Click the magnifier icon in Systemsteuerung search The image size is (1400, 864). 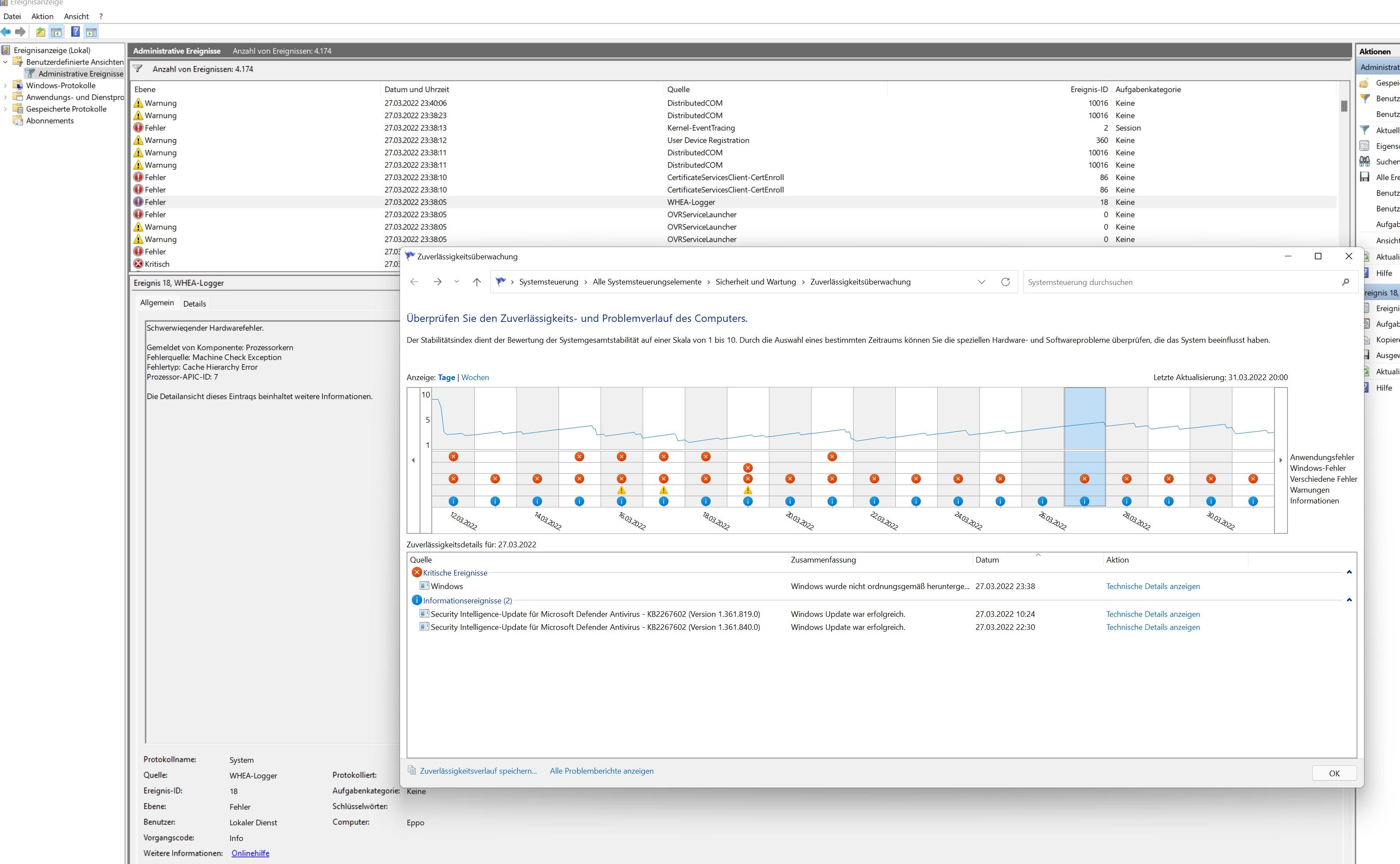(x=1345, y=282)
